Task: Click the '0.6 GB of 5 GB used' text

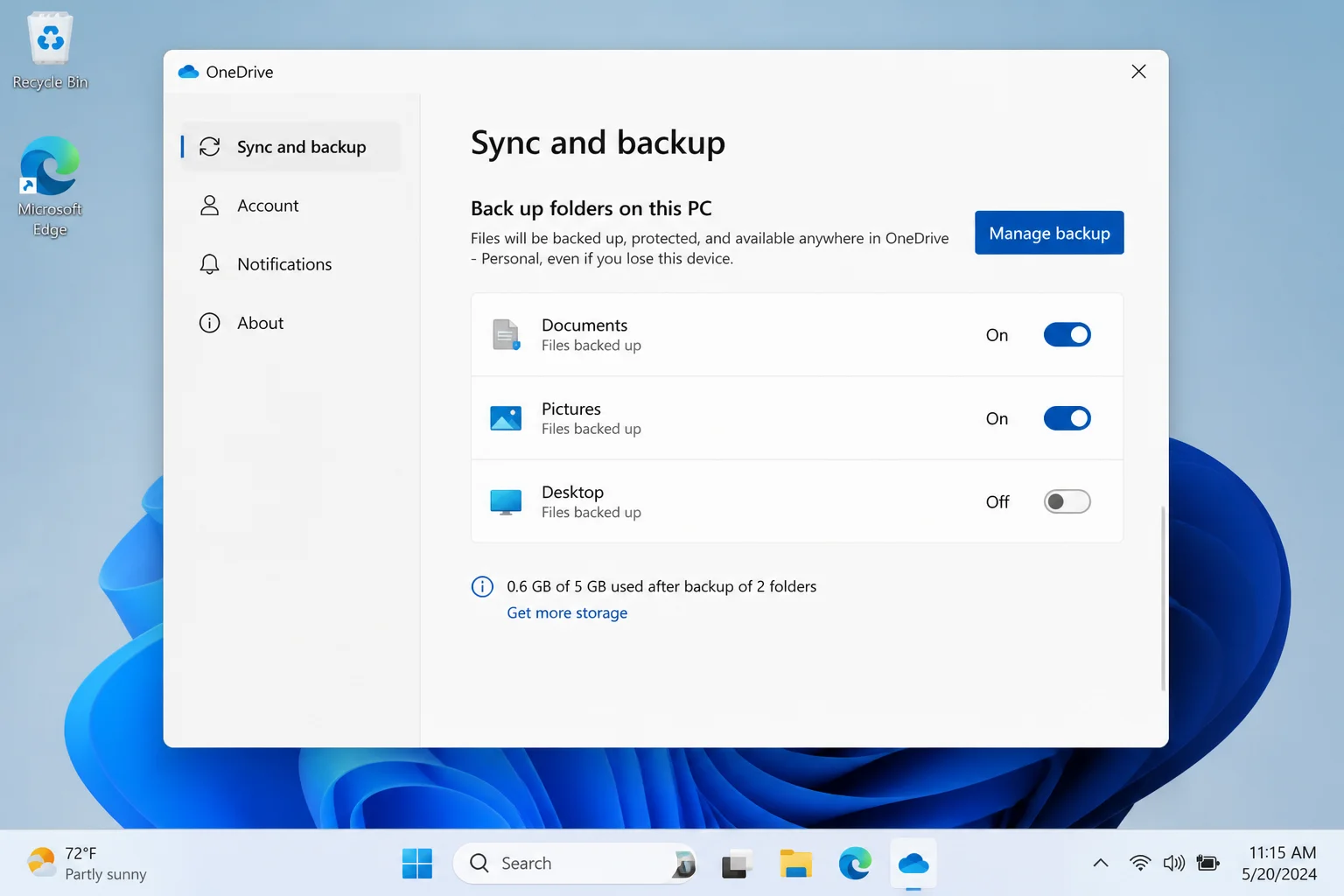Action: [661, 586]
